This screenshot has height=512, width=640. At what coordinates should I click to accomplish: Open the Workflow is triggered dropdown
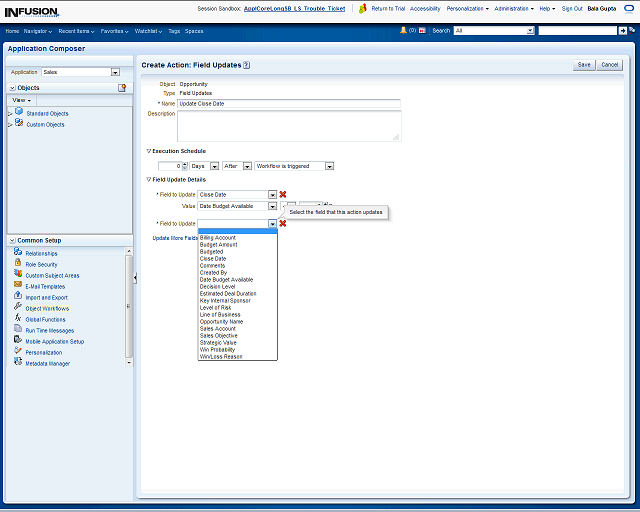pyautogui.click(x=329, y=166)
